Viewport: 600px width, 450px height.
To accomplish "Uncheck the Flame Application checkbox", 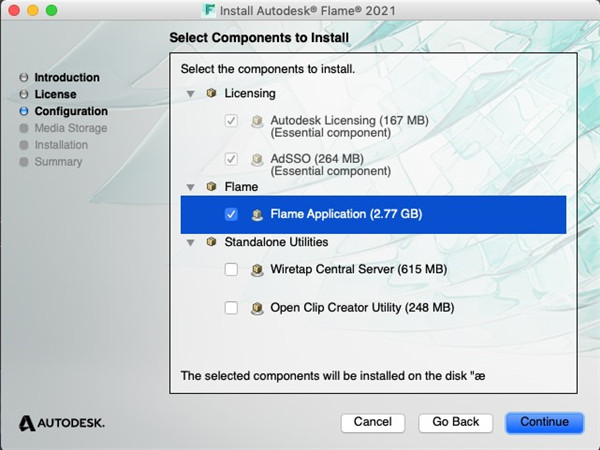I will point(231,214).
